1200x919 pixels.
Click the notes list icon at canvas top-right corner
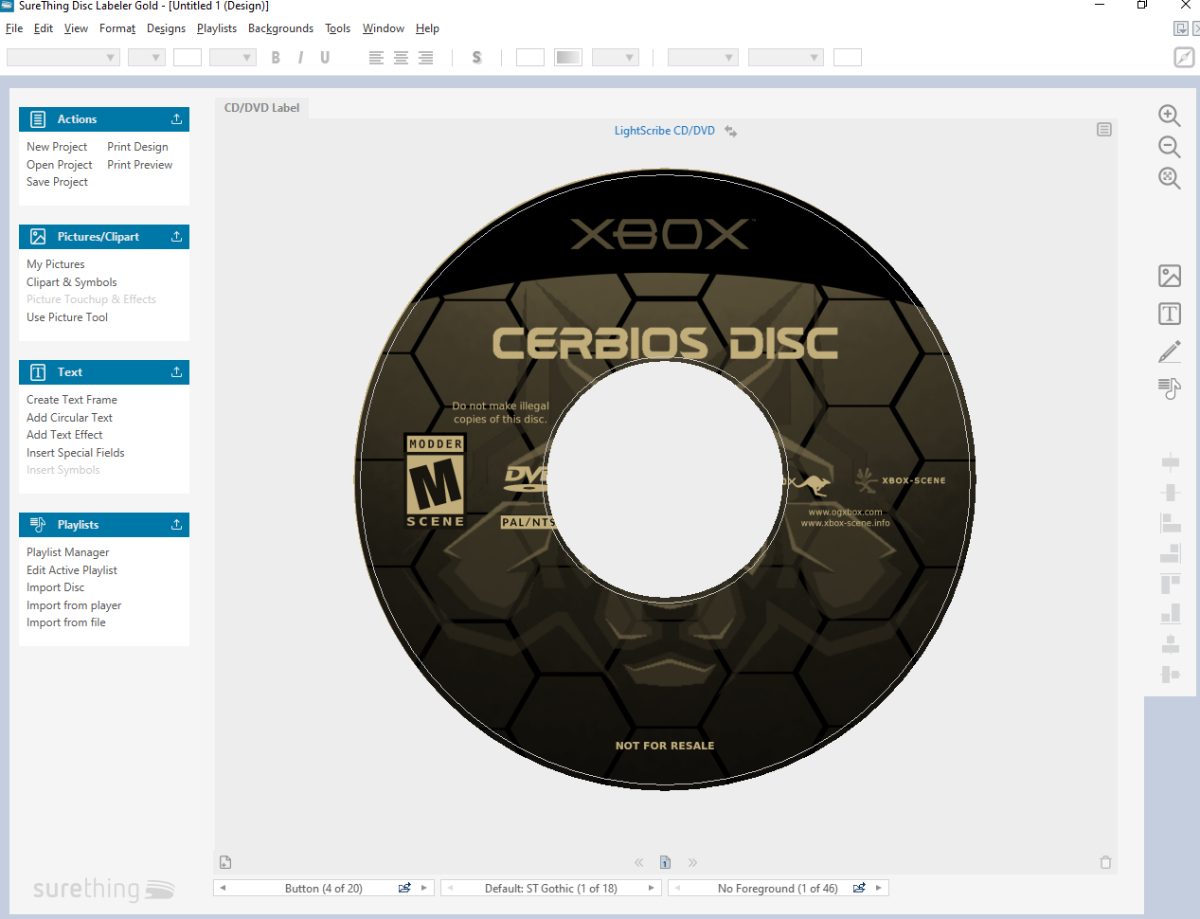tap(1104, 130)
